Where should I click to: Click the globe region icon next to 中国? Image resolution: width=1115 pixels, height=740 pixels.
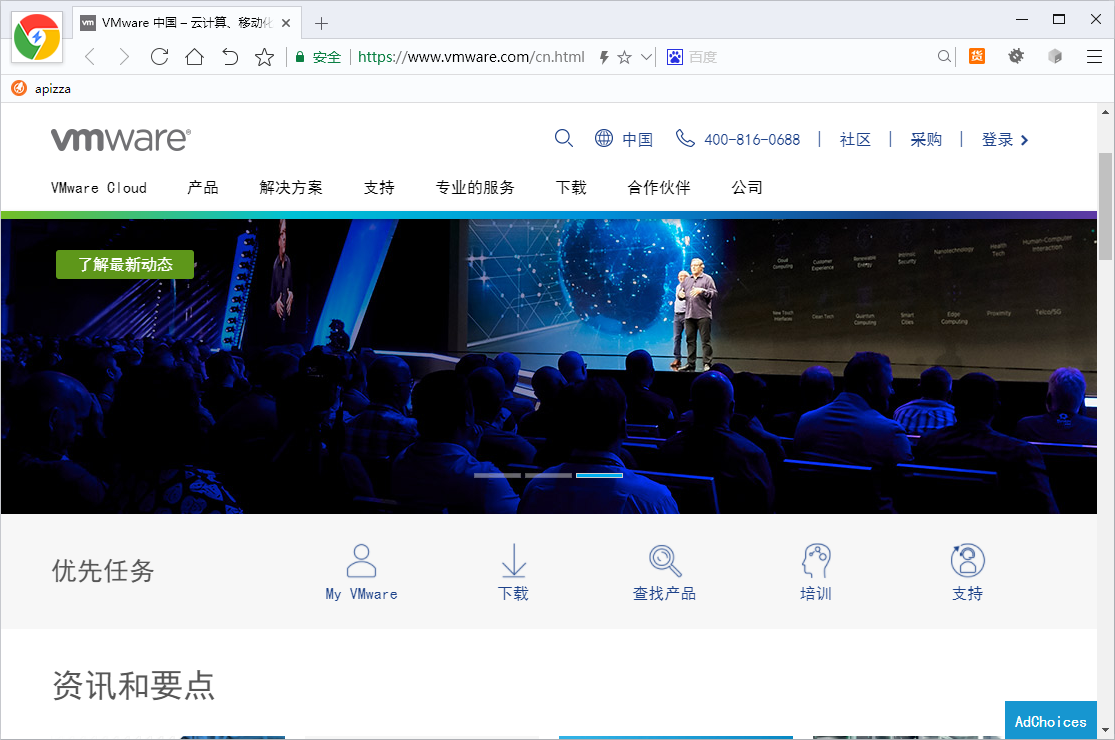click(604, 139)
